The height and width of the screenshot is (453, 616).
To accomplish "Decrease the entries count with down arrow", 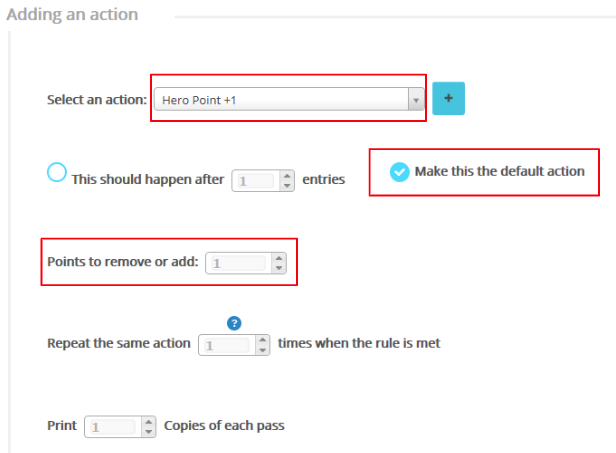I will [287, 186].
